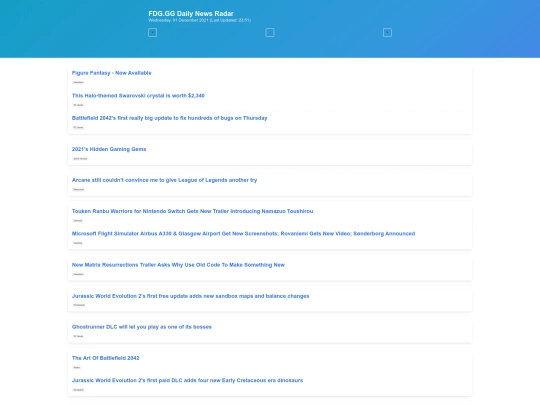540x405 pixels.
Task: Open Jurassic World Evolution 2 paid DLC article
Action: pos(187,381)
